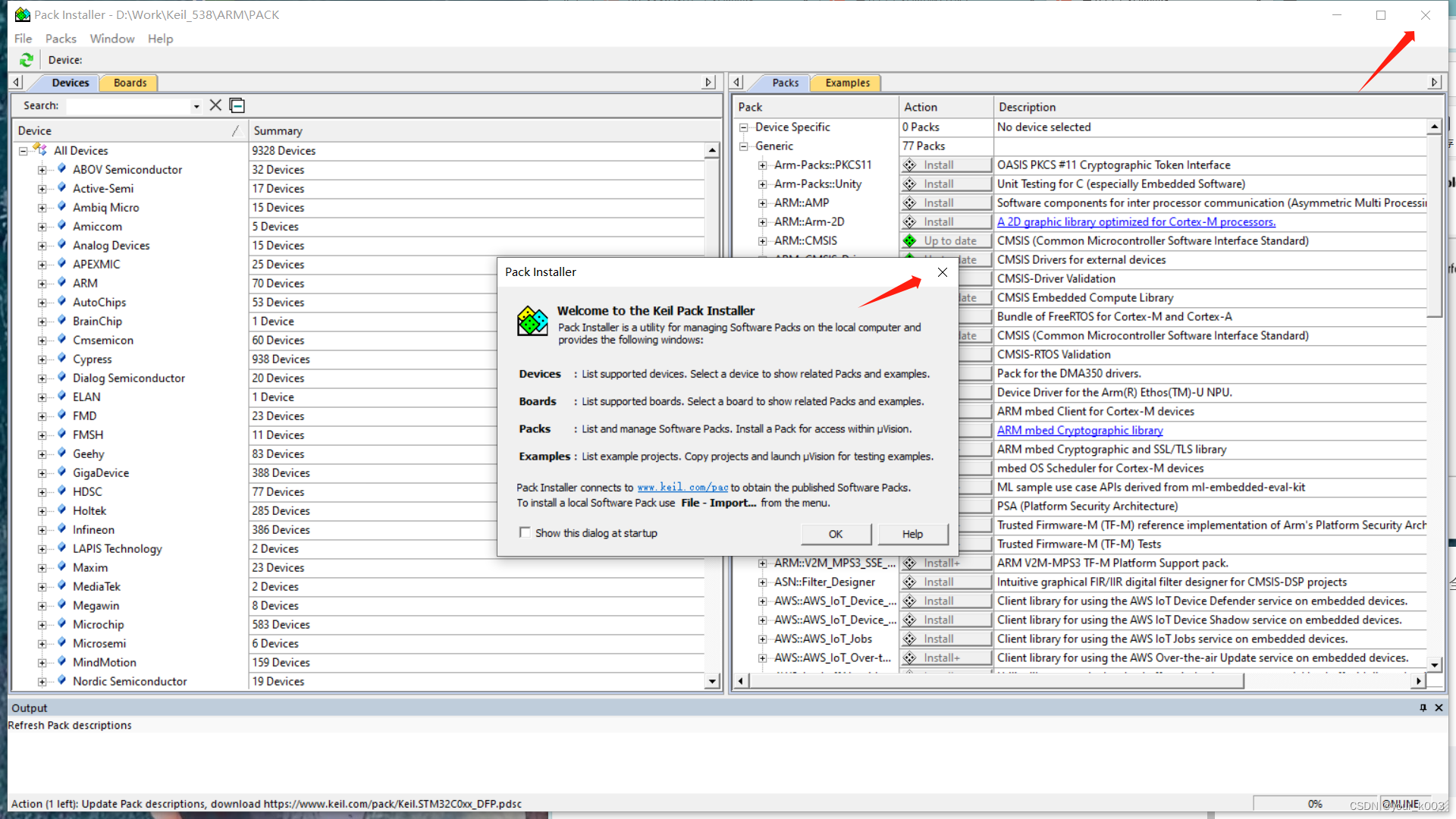The height and width of the screenshot is (819, 1456).
Task: Clear the device search with the X icon
Action: pos(215,105)
